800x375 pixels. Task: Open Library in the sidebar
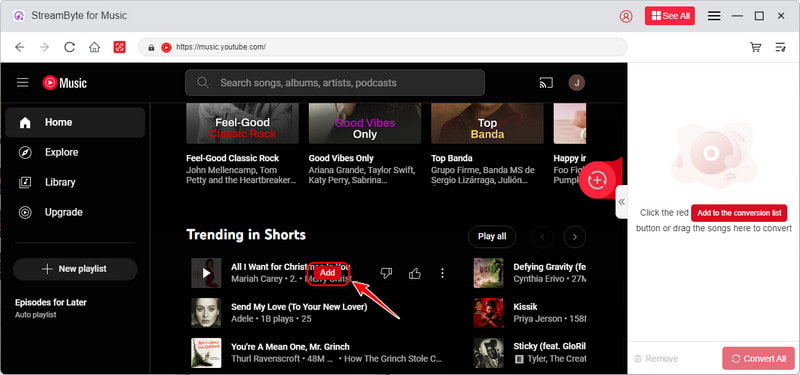coord(75,182)
